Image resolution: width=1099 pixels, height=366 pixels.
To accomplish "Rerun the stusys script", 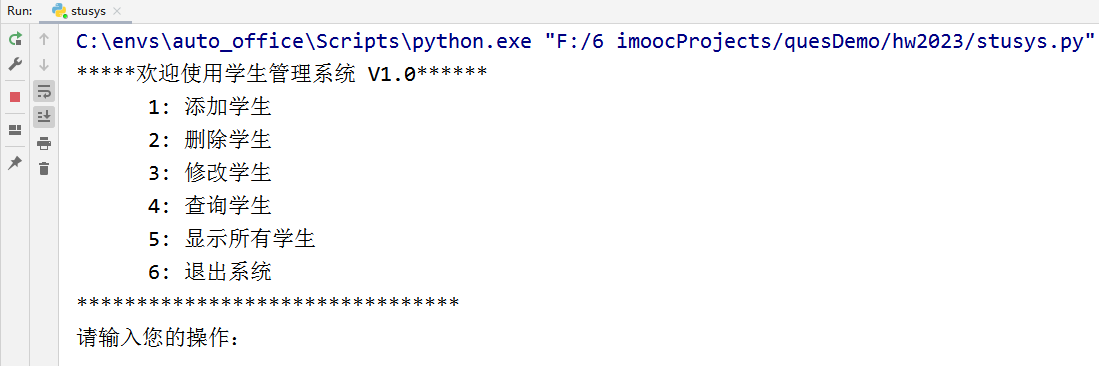I will point(15,39).
